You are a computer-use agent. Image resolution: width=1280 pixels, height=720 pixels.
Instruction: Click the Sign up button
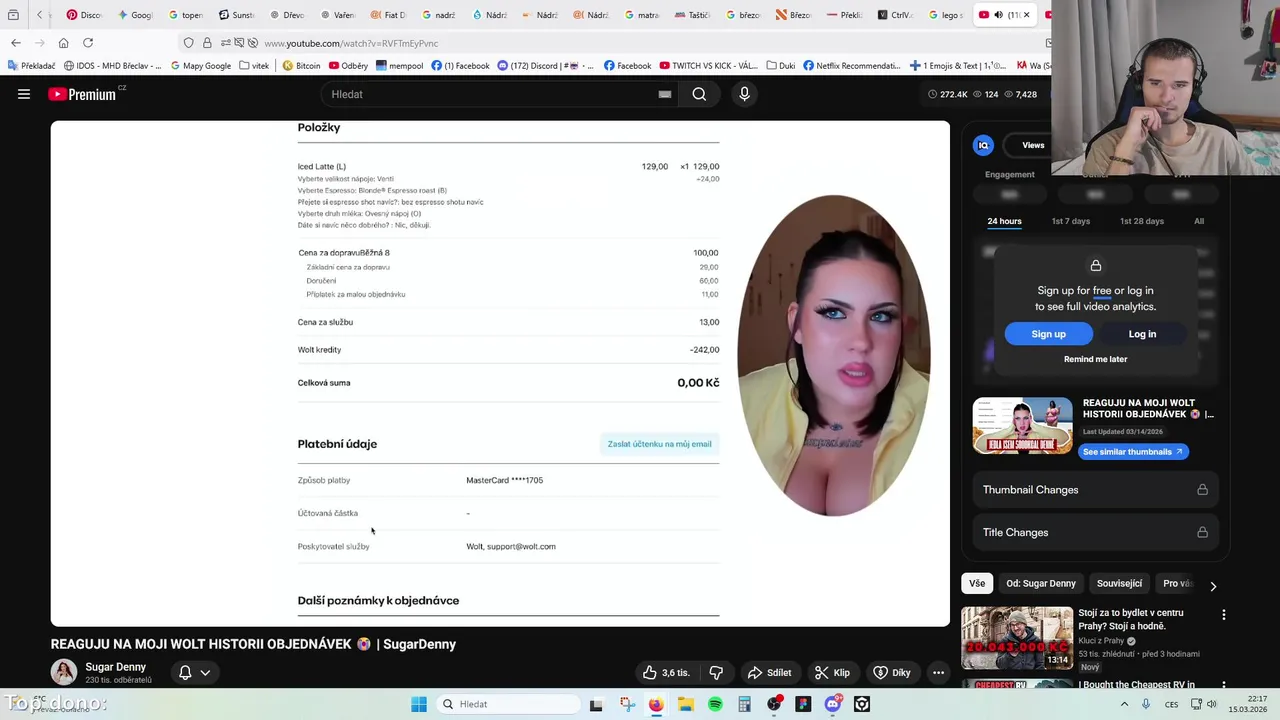pyautogui.click(x=1048, y=334)
